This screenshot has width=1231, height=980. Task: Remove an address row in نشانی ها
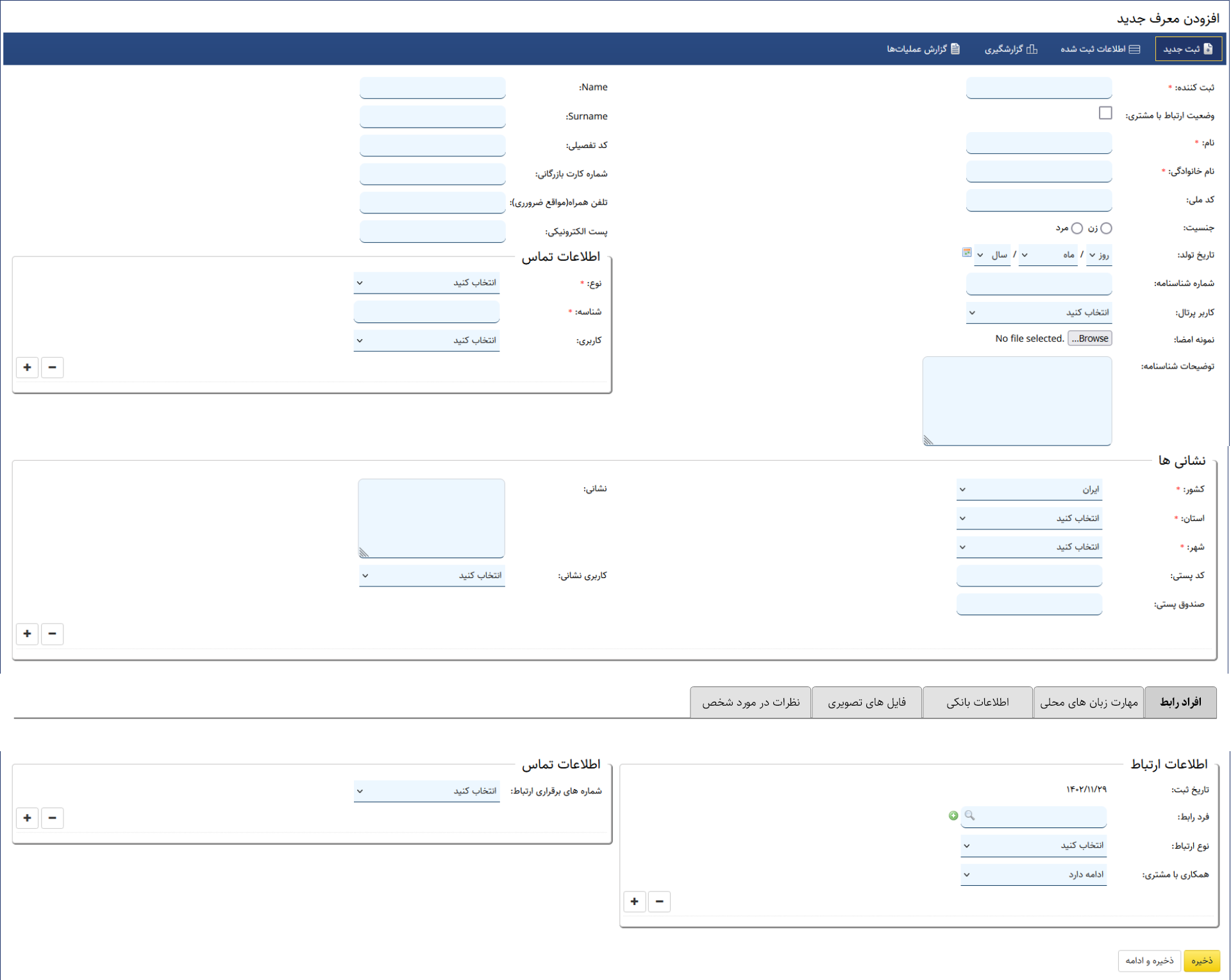[x=53, y=633]
